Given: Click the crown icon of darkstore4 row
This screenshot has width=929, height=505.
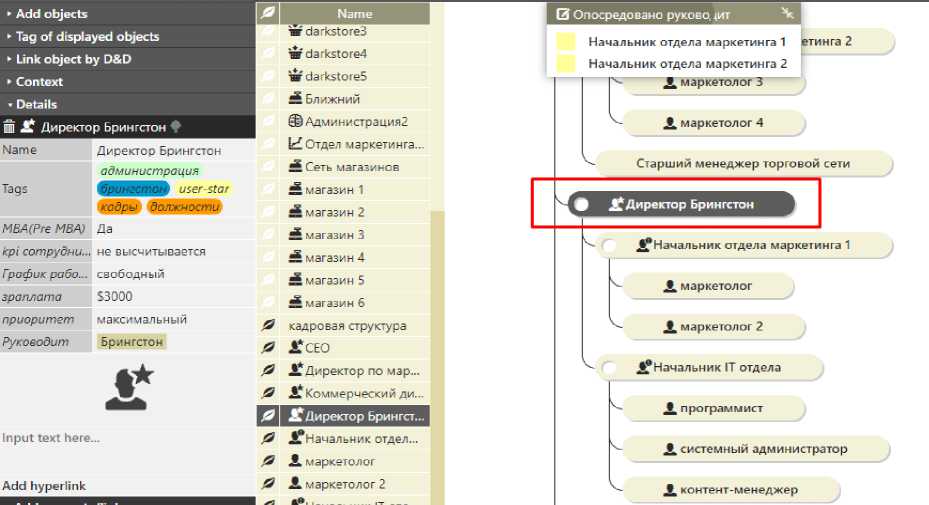Looking at the screenshot, I should pos(295,53).
